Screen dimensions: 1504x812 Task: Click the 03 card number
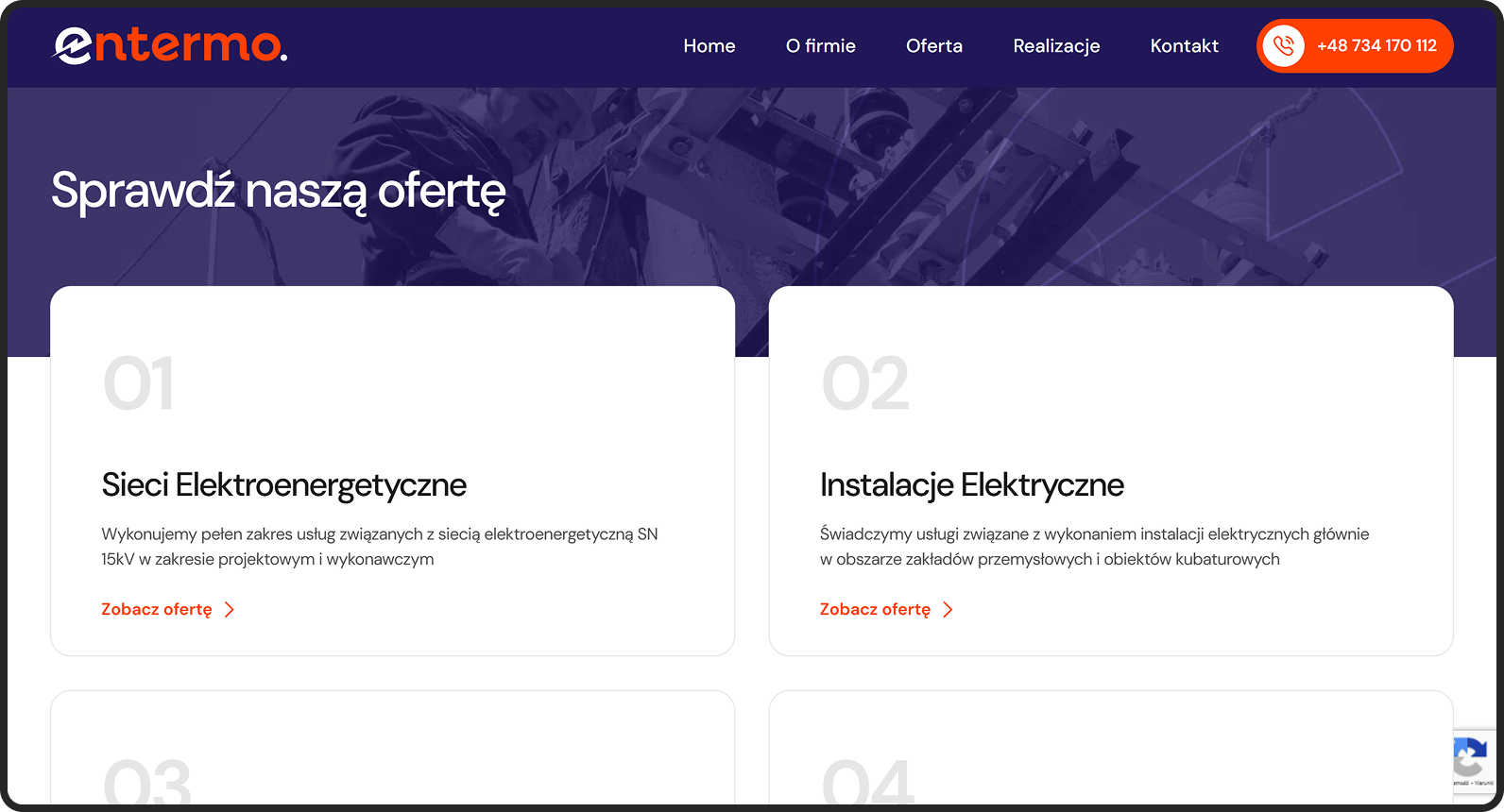pos(147,782)
